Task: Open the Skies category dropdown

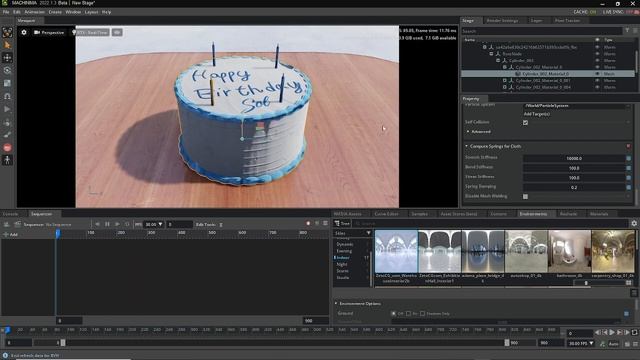Action: point(353,233)
